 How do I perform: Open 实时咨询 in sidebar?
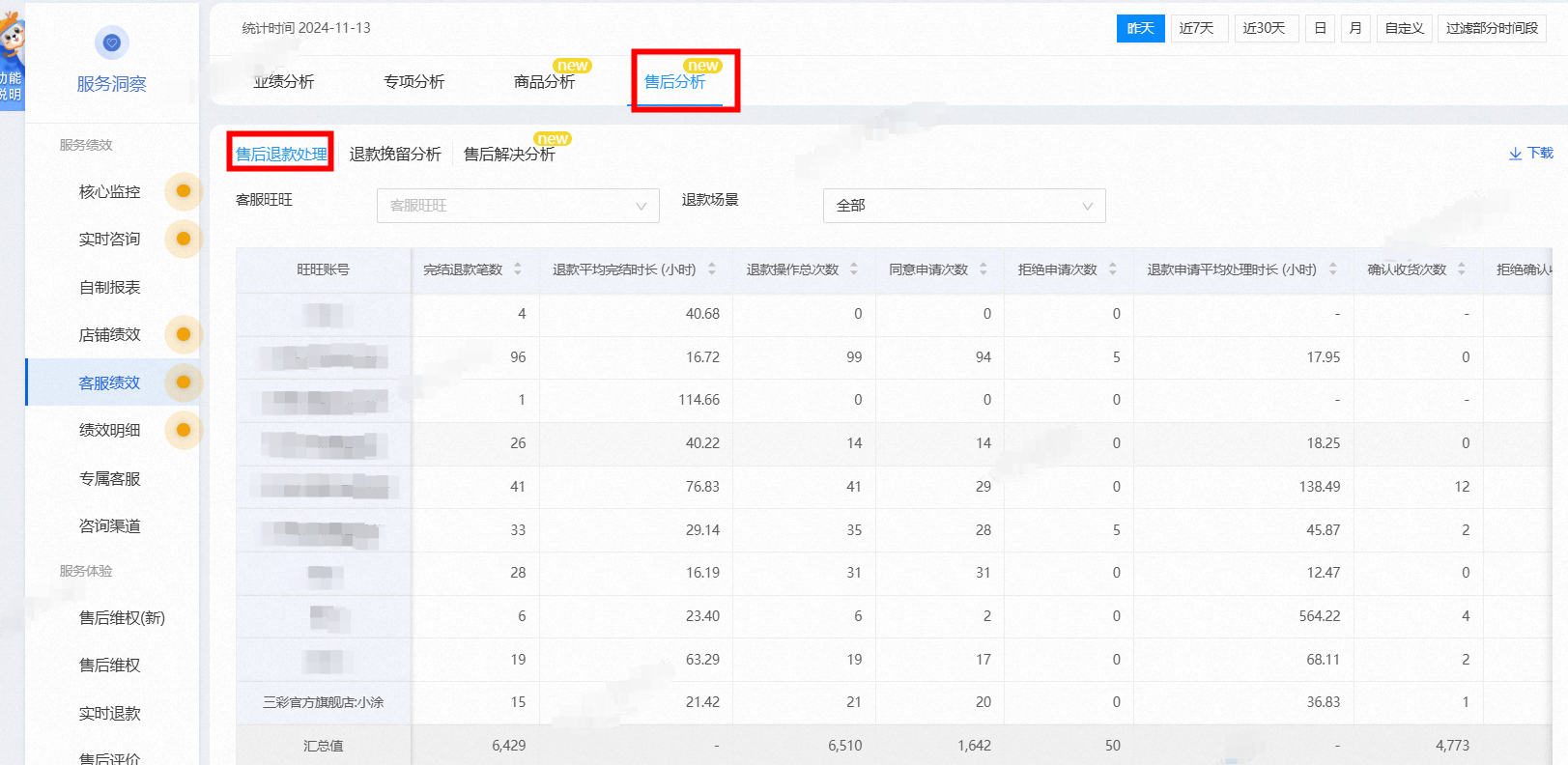[110, 239]
